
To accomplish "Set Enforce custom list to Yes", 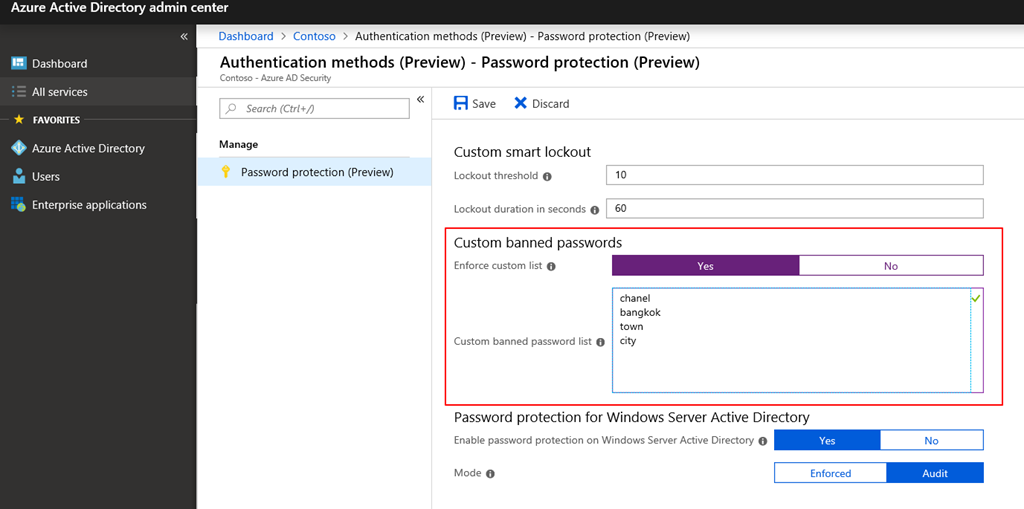I will pos(705,266).
